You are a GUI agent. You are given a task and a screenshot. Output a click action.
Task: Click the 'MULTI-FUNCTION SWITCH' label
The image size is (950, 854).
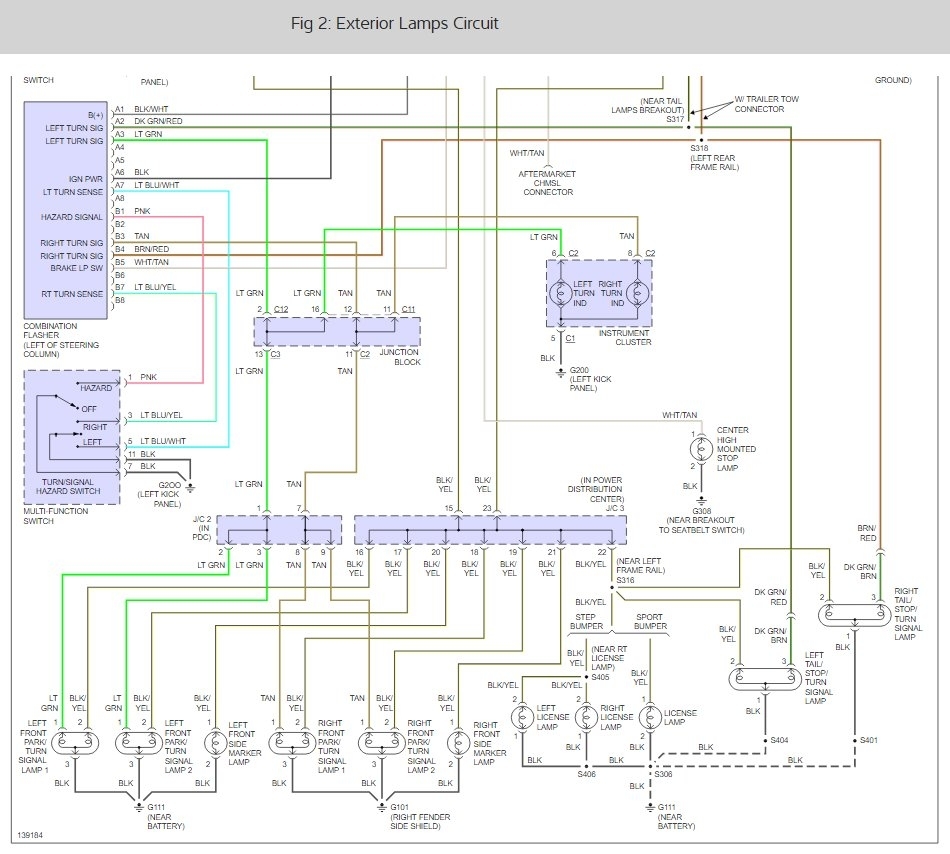pyautogui.click(x=56, y=516)
